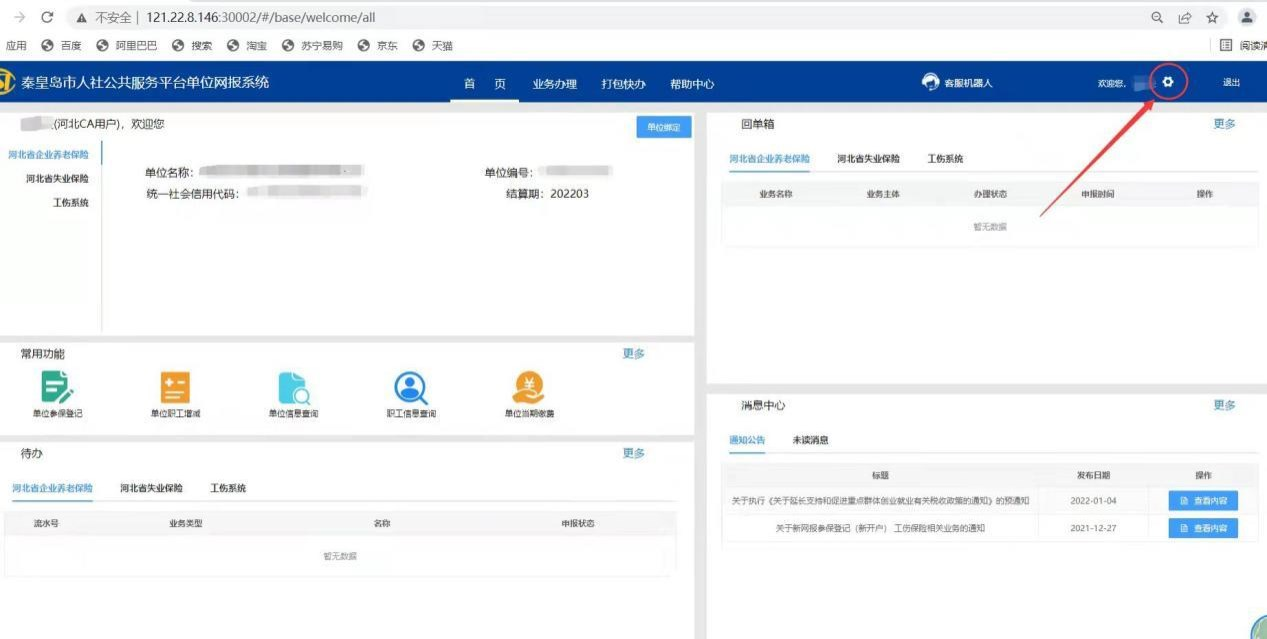Open the 单位信息查询 icon
Screen dimensions: 1267x639
293,388
